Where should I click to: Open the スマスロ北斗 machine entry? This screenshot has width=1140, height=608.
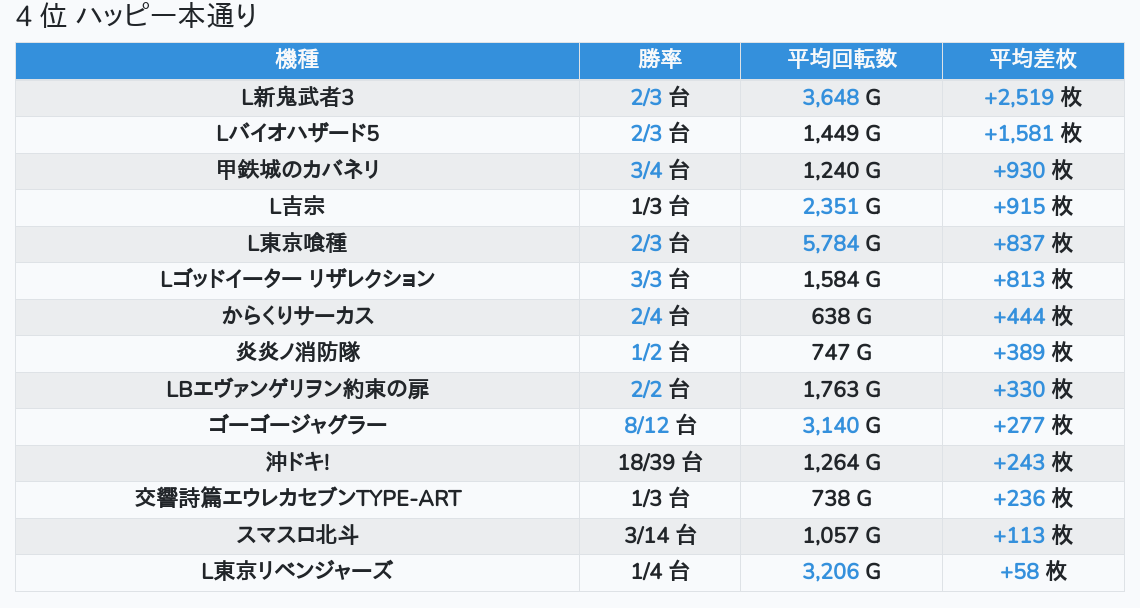[297, 535]
